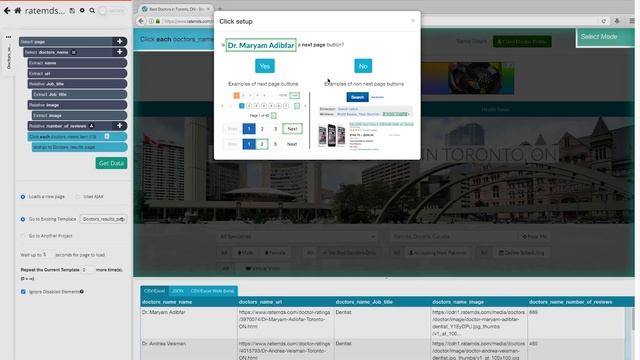The width and height of the screenshot is (640, 360).
Task: Click the next page button examples image
Action: click(263, 121)
